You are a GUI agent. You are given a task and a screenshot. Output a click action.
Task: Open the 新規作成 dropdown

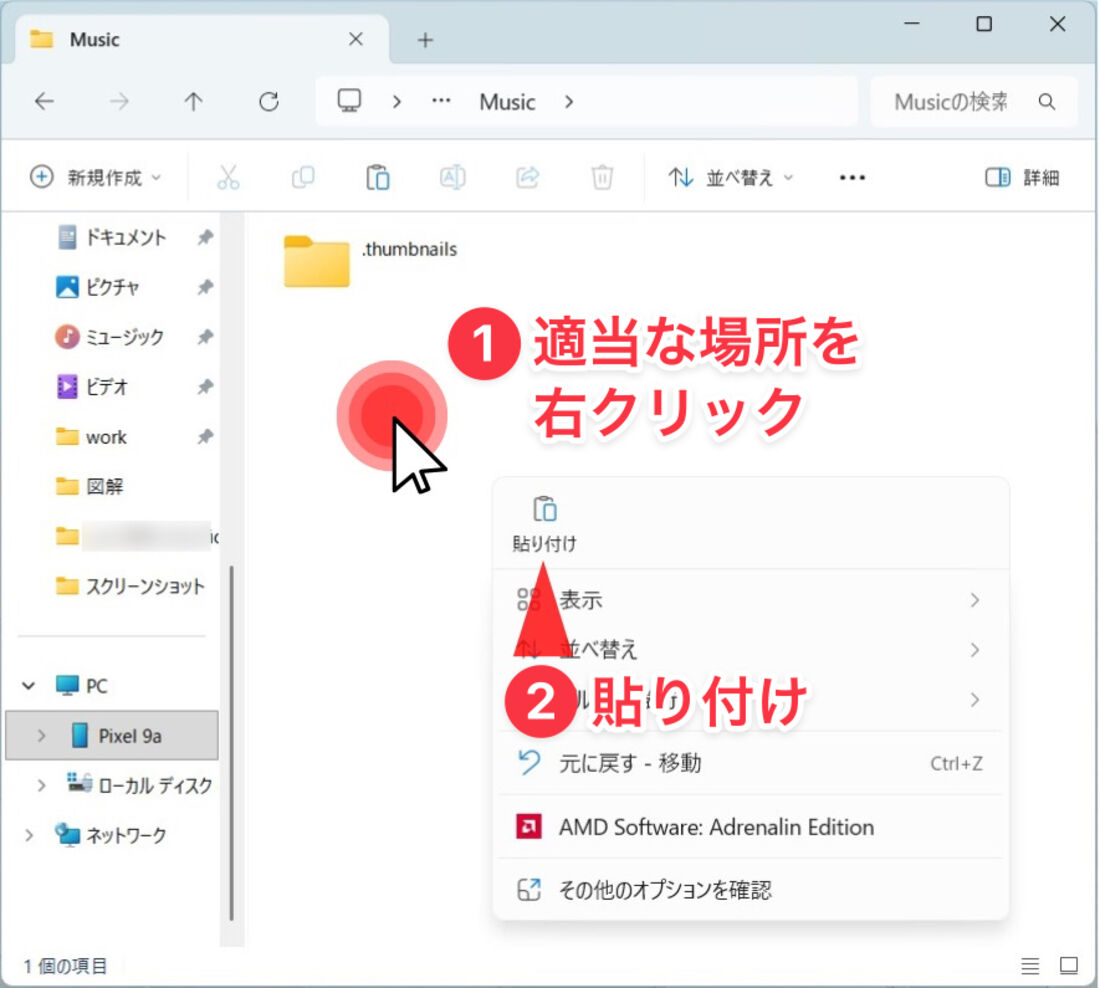coord(95,178)
